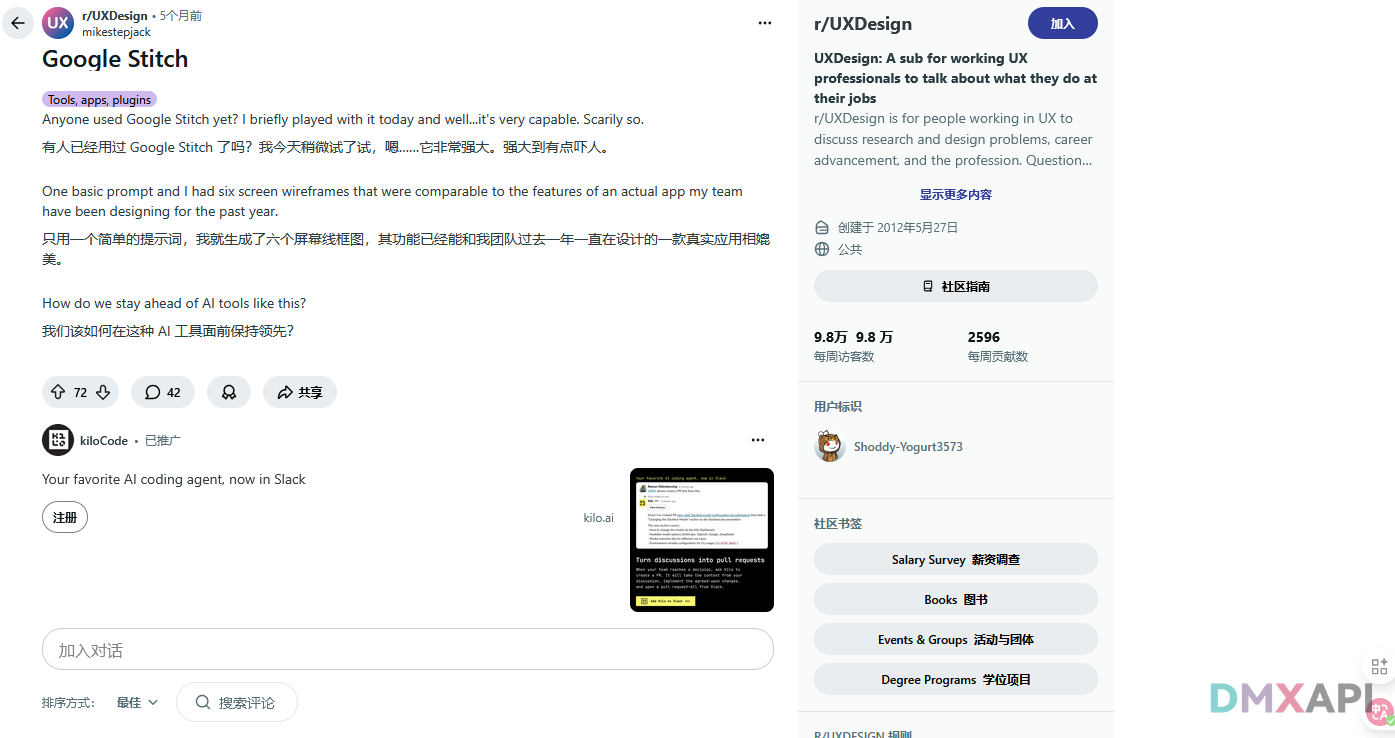Join the community with 加入 button

coord(1062,23)
